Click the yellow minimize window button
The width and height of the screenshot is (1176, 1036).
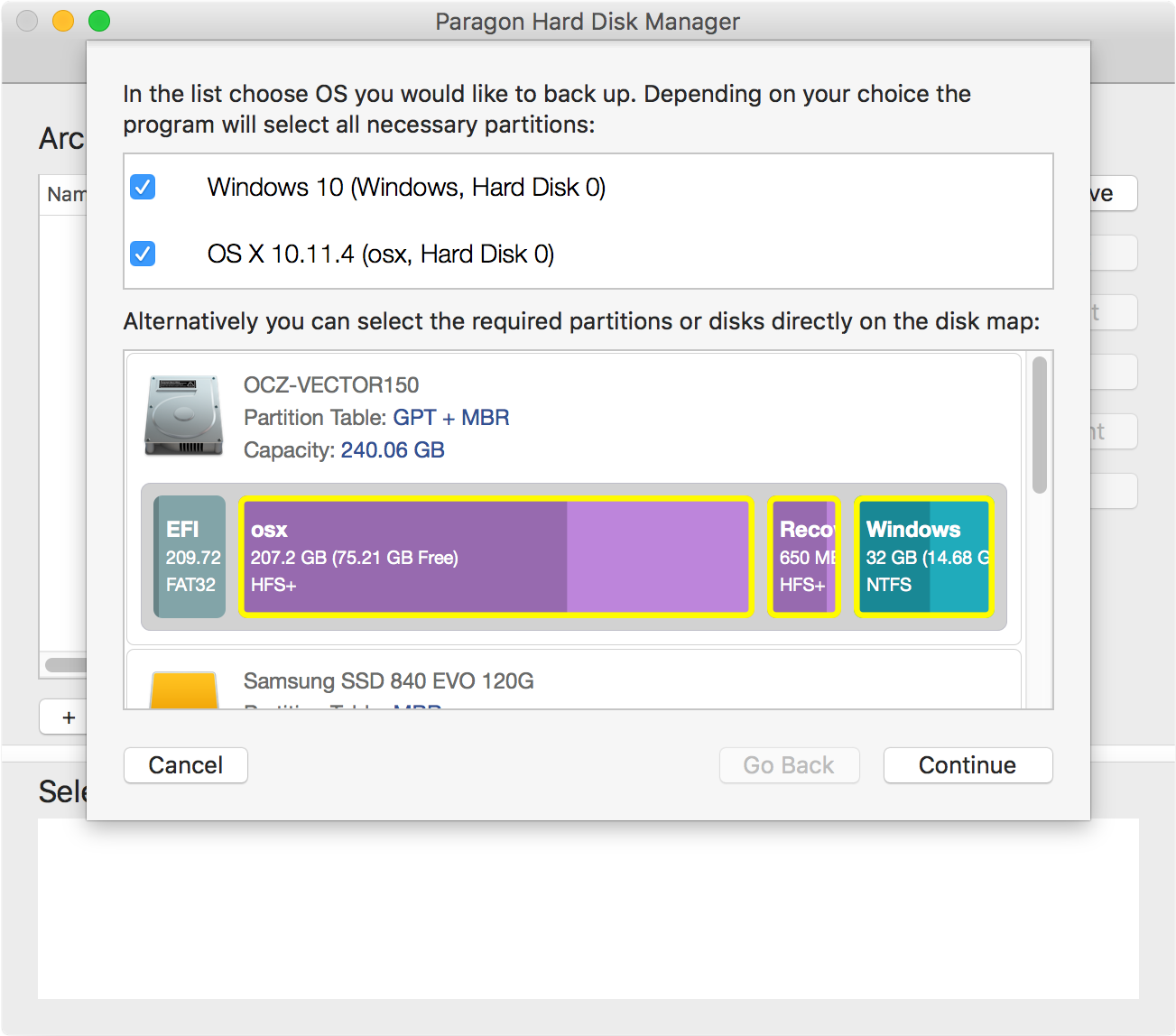pyautogui.click(x=63, y=21)
